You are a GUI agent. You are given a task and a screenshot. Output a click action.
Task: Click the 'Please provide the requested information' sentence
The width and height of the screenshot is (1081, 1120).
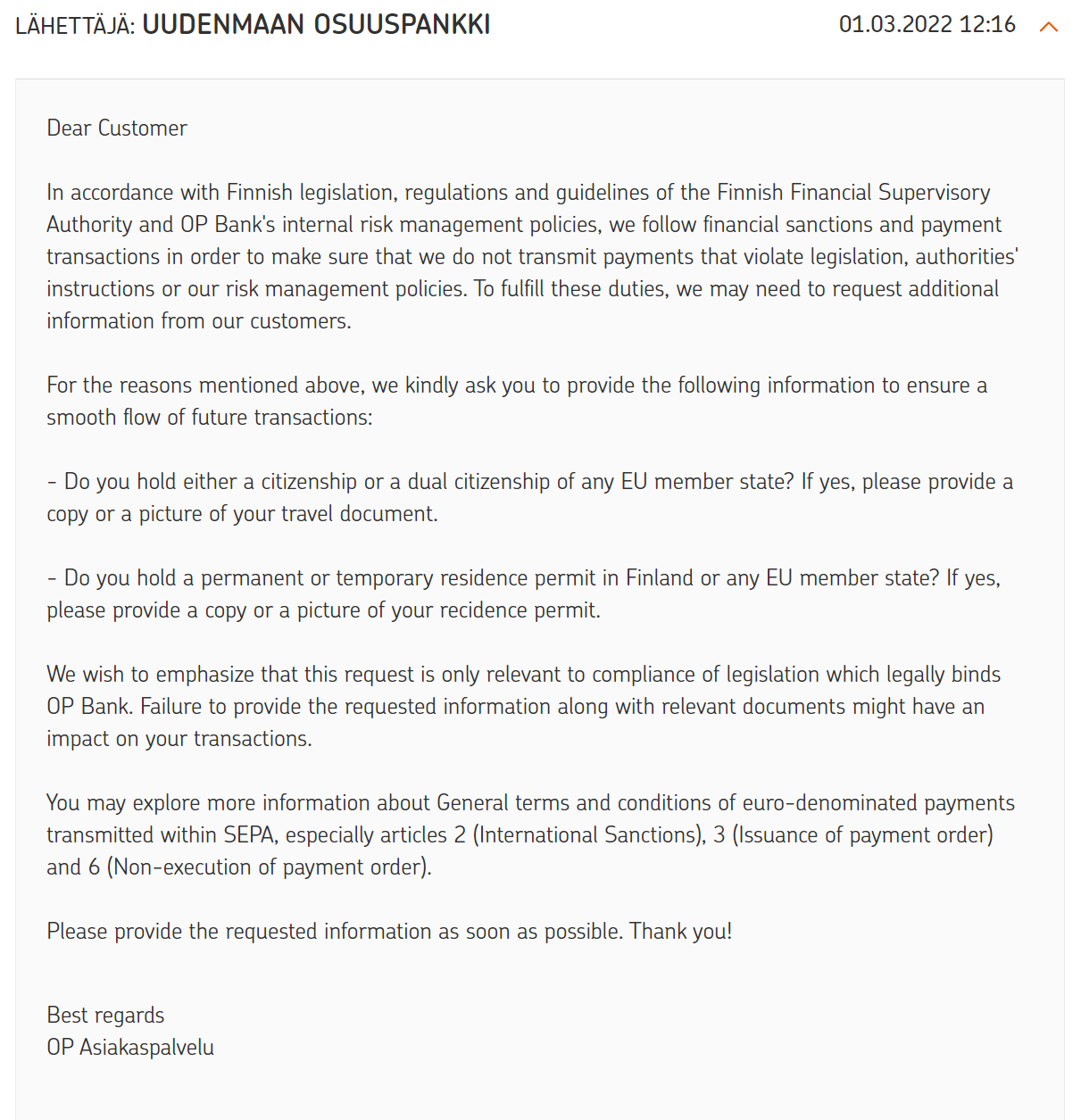pyautogui.click(x=389, y=932)
